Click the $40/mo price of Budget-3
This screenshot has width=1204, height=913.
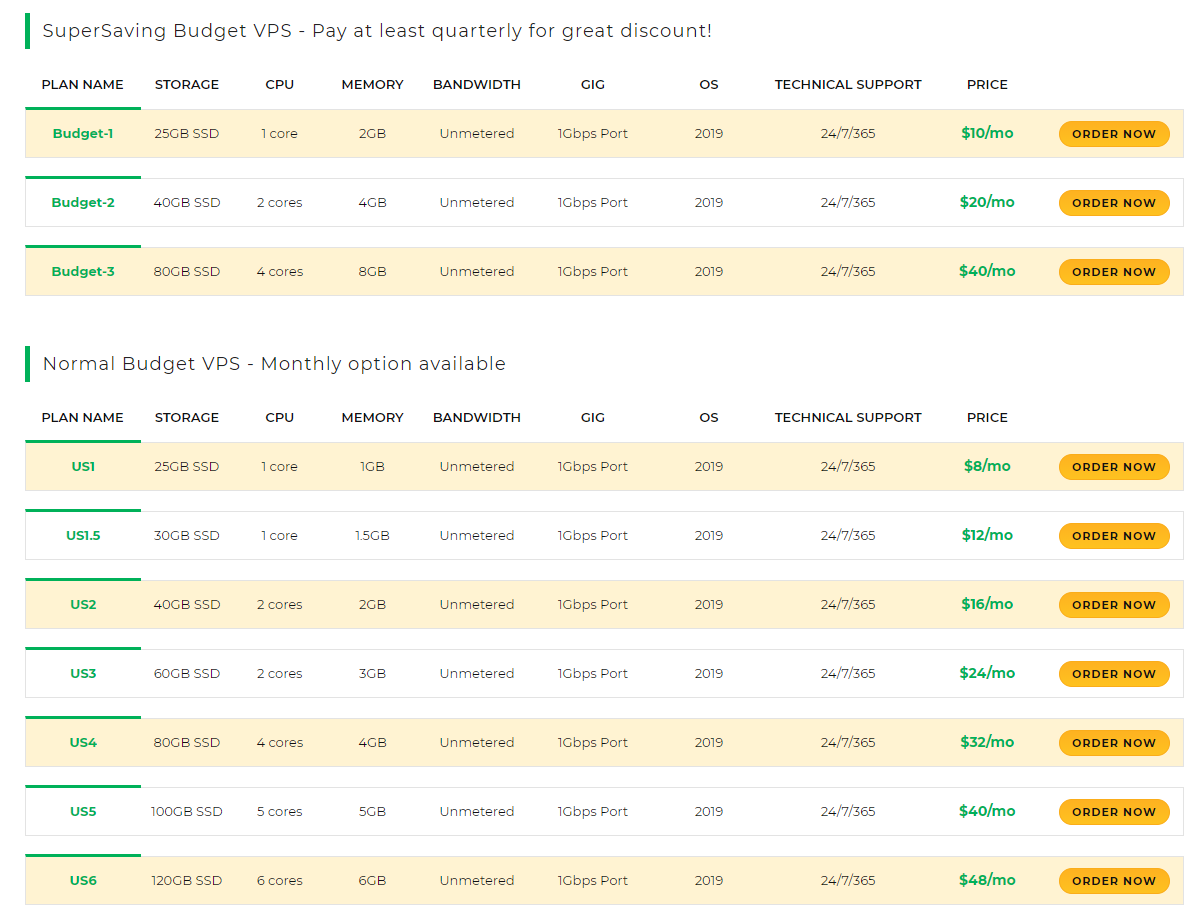click(987, 271)
